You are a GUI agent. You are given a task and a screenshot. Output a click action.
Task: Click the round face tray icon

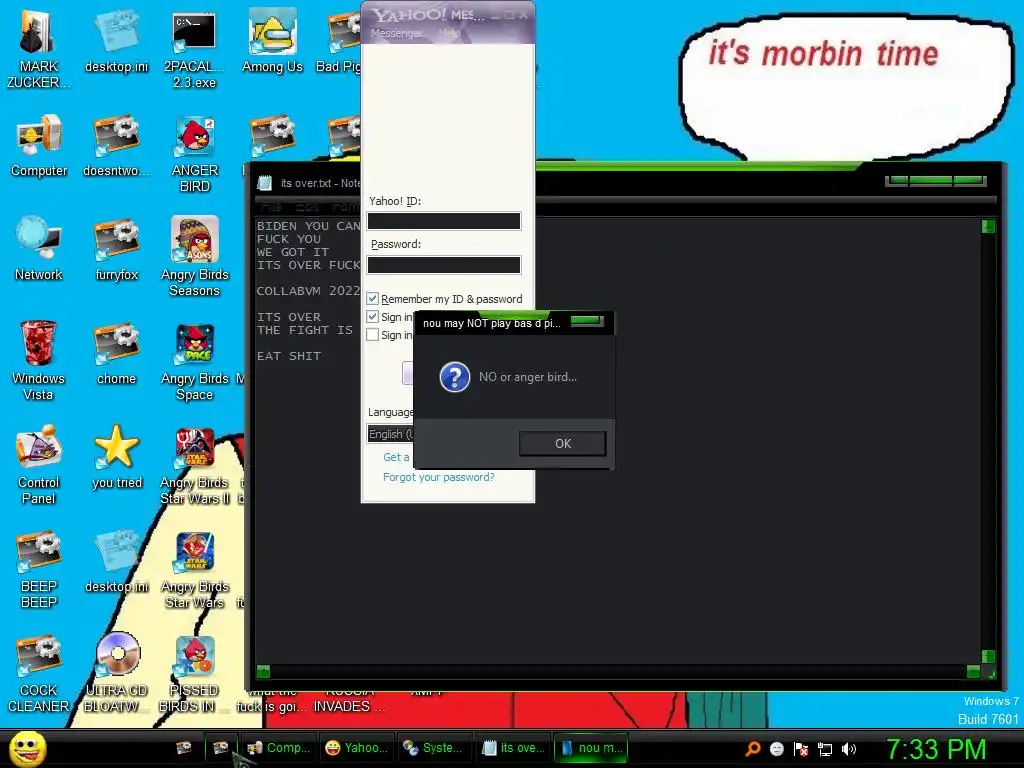(x=776, y=749)
